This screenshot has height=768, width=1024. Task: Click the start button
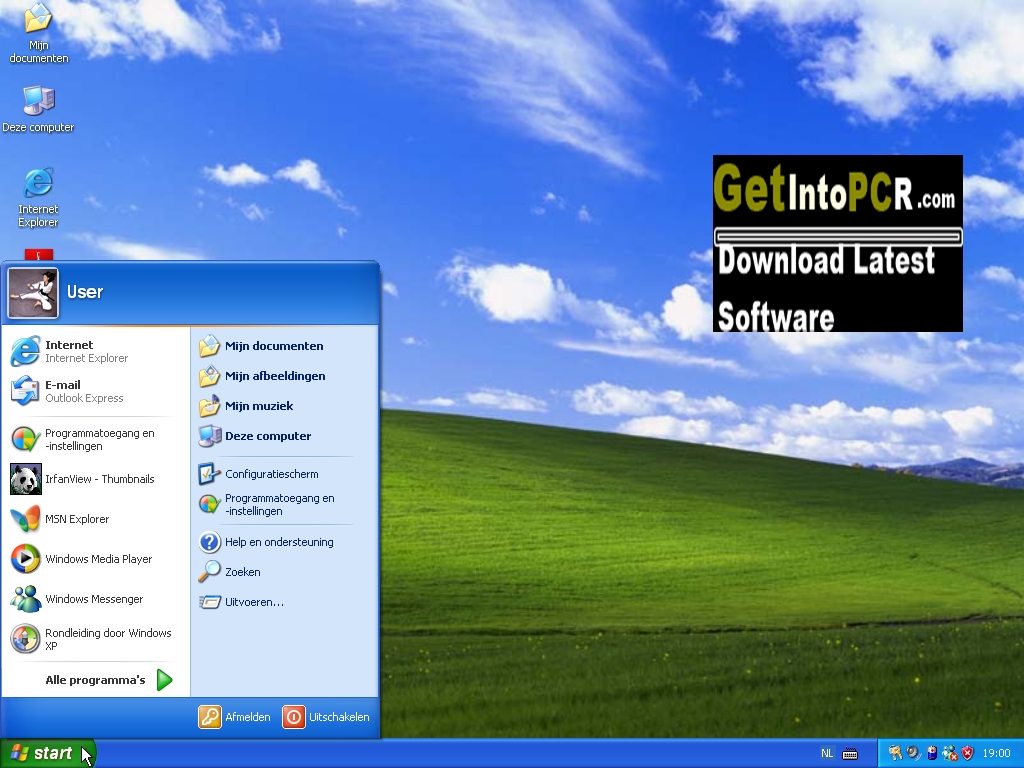tap(48, 754)
